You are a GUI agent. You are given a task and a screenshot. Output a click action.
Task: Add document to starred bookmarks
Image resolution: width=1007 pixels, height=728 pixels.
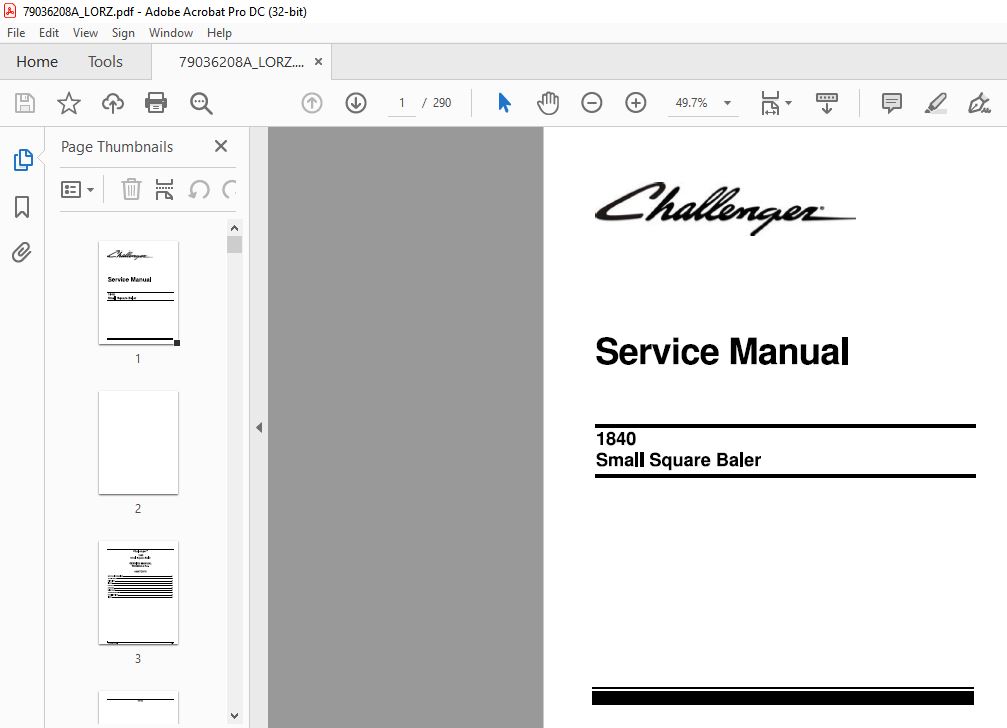point(69,103)
